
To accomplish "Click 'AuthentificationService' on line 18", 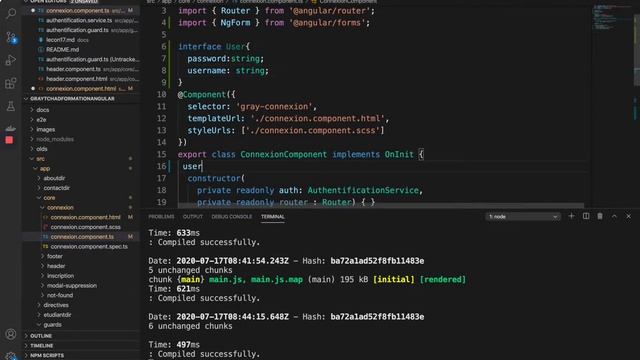I will pos(363,191).
